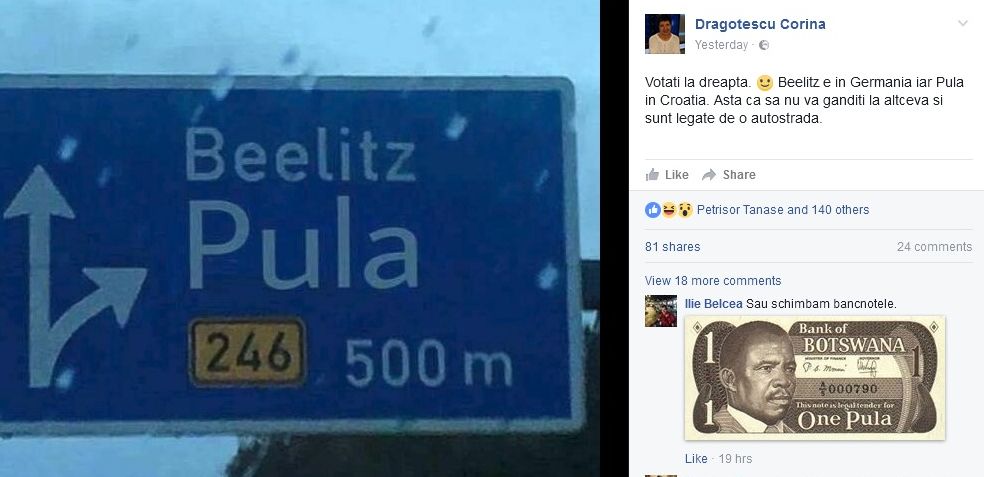This screenshot has width=984, height=477.
Task: Open the Botswana One Pula banknote image
Action: coord(815,378)
